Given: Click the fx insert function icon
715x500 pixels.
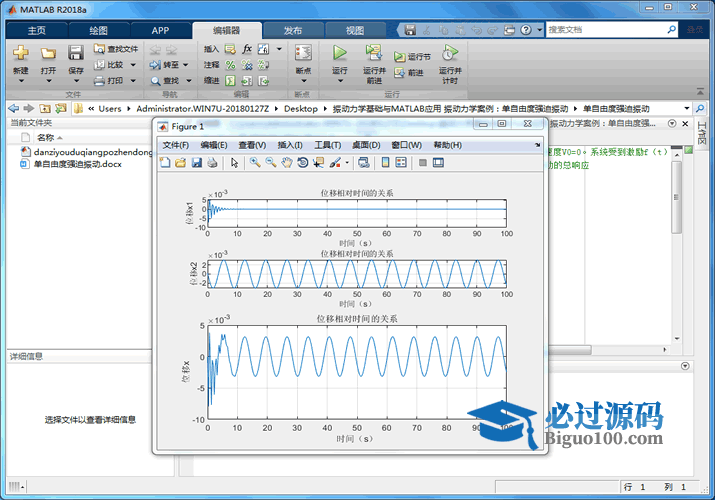Looking at the screenshot, I should tap(247, 49).
